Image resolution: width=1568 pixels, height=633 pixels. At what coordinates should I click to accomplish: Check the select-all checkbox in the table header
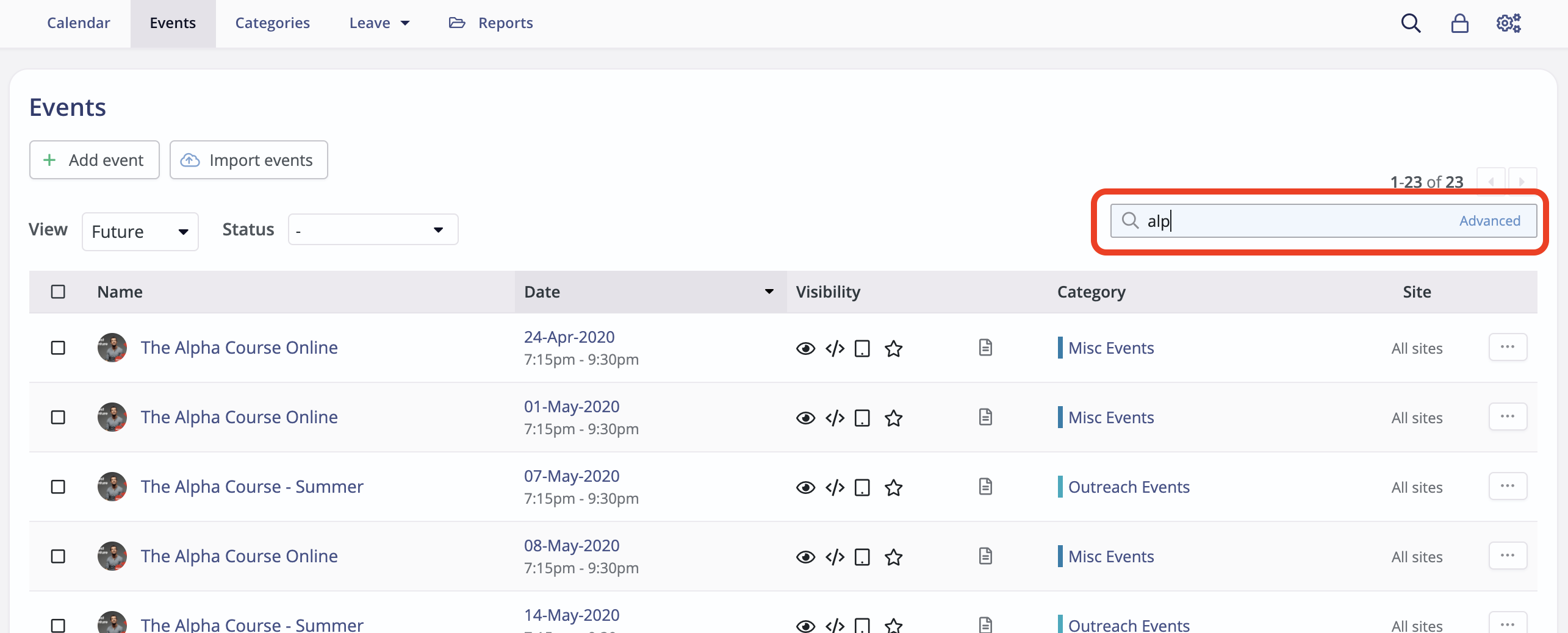click(58, 292)
